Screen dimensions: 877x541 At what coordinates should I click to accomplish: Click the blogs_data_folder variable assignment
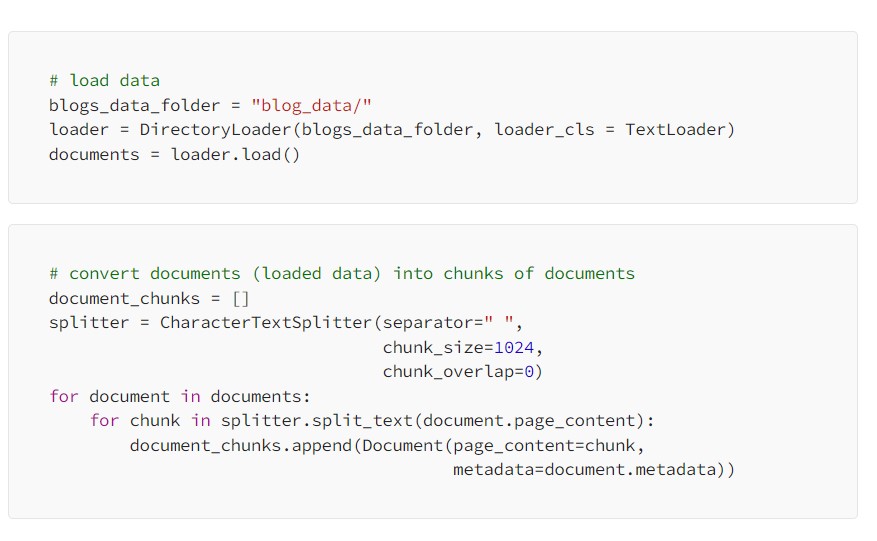coord(210,105)
